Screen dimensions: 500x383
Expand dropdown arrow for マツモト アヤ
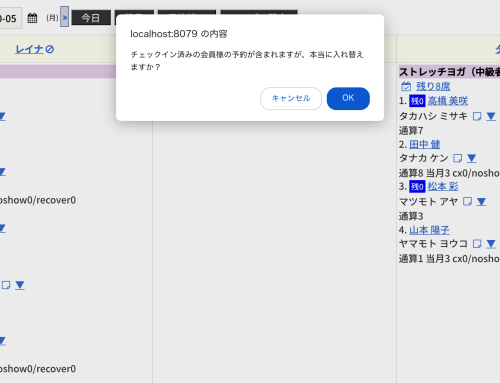(x=481, y=202)
